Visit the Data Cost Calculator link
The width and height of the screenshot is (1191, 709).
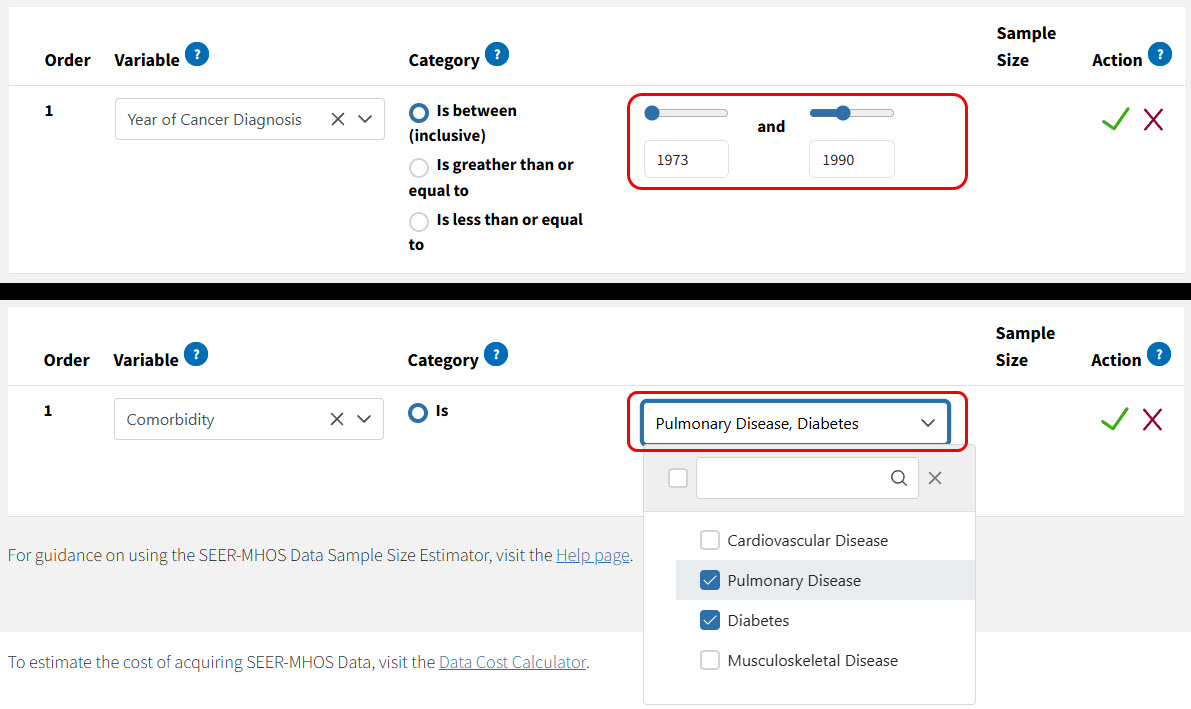tap(512, 662)
